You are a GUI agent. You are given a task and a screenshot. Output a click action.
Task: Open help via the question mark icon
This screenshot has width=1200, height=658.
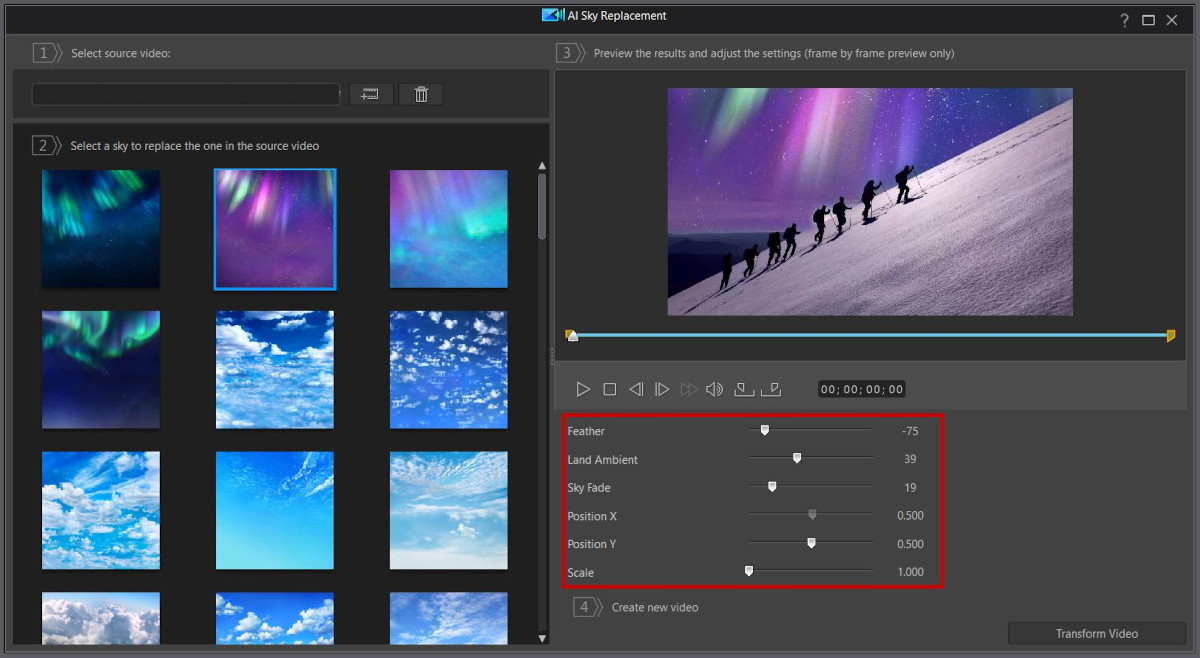[x=1124, y=19]
